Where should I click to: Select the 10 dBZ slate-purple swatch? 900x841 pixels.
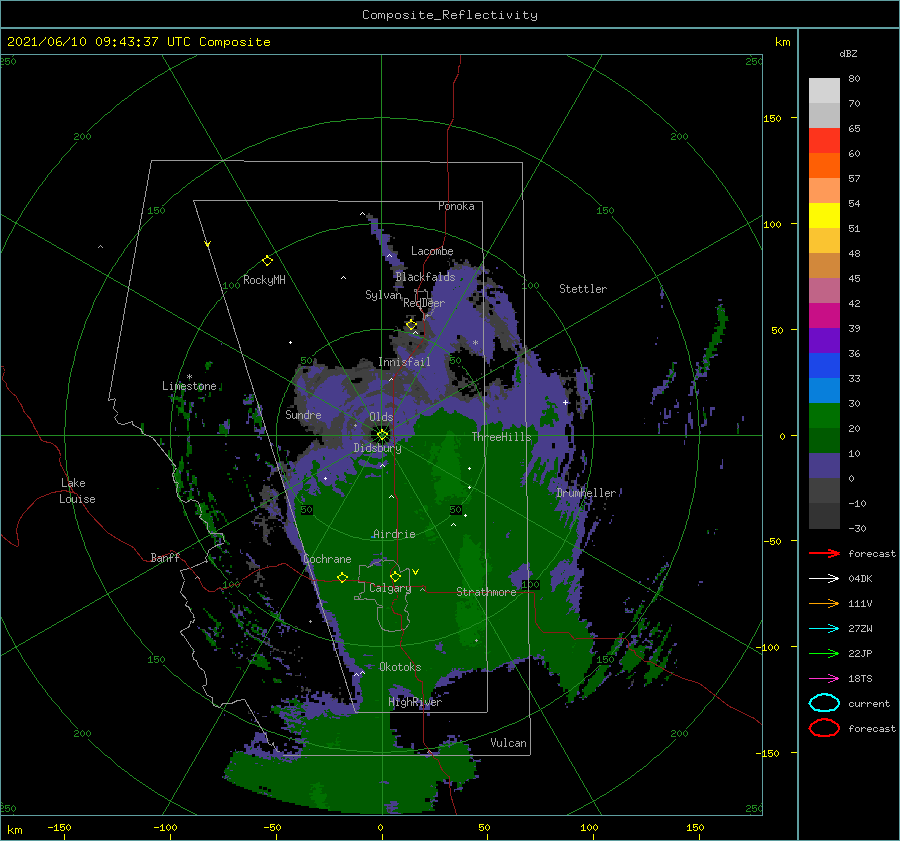(824, 466)
